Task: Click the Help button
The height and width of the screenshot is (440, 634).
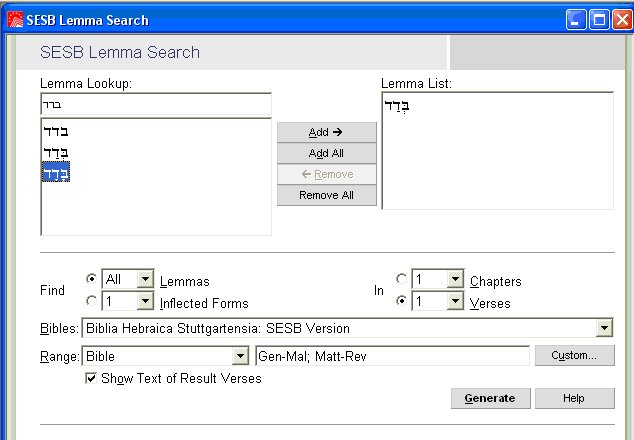Action: [x=574, y=398]
